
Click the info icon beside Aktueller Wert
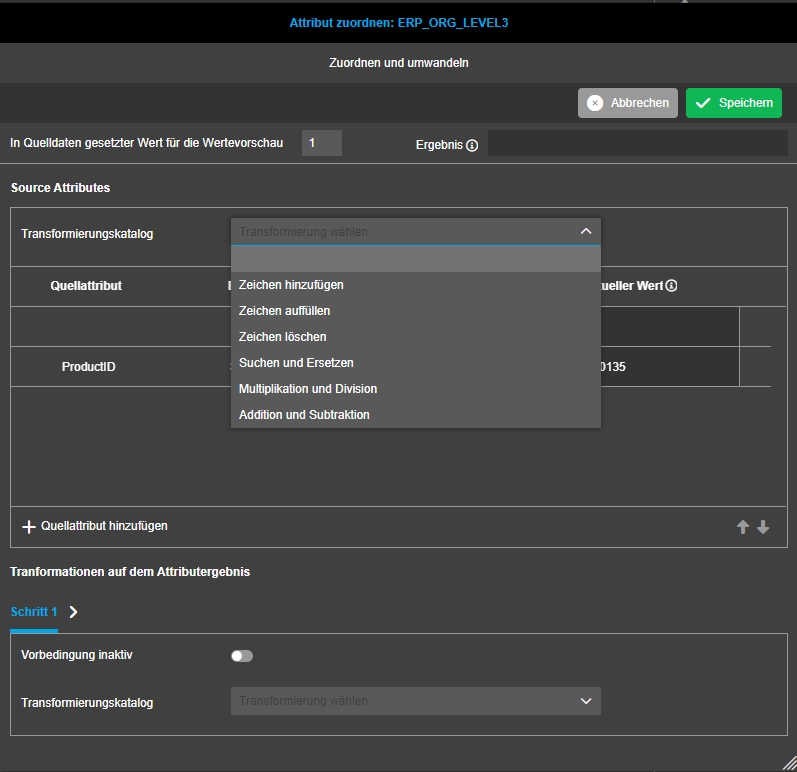point(671,286)
